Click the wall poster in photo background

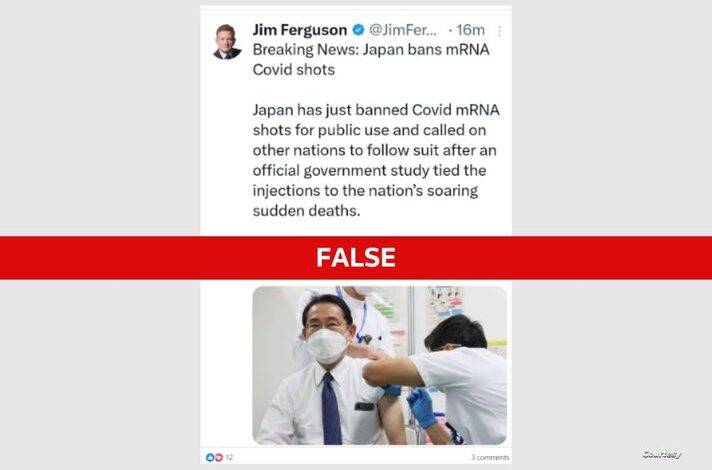(445, 301)
